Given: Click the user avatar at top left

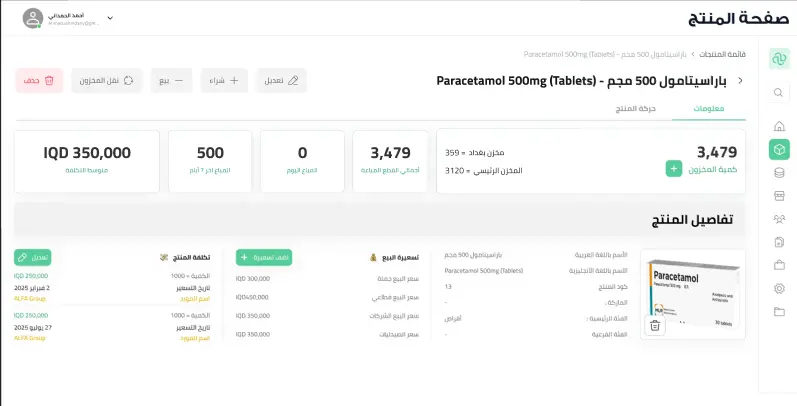Looking at the screenshot, I should [x=33, y=18].
